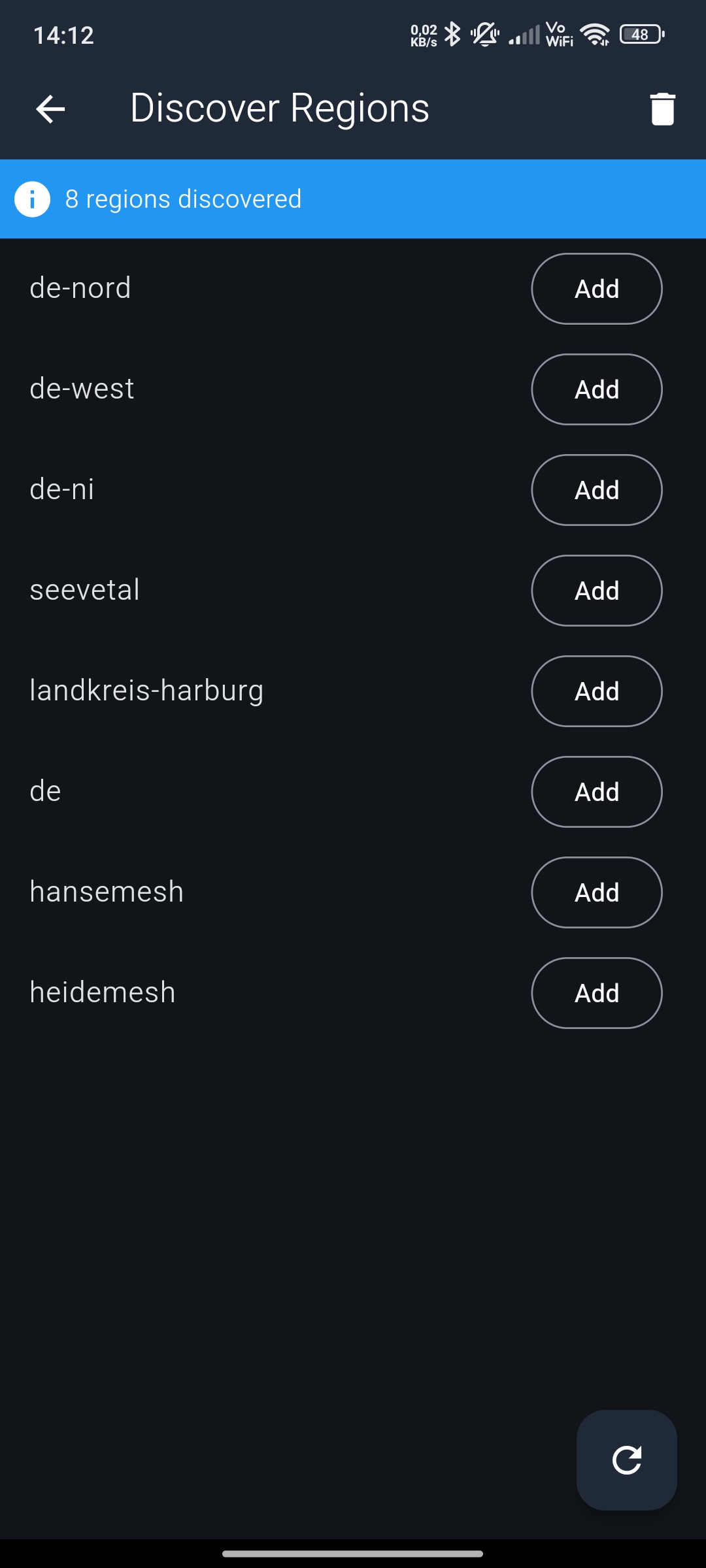Tap the info icon in banner

pyautogui.click(x=32, y=199)
